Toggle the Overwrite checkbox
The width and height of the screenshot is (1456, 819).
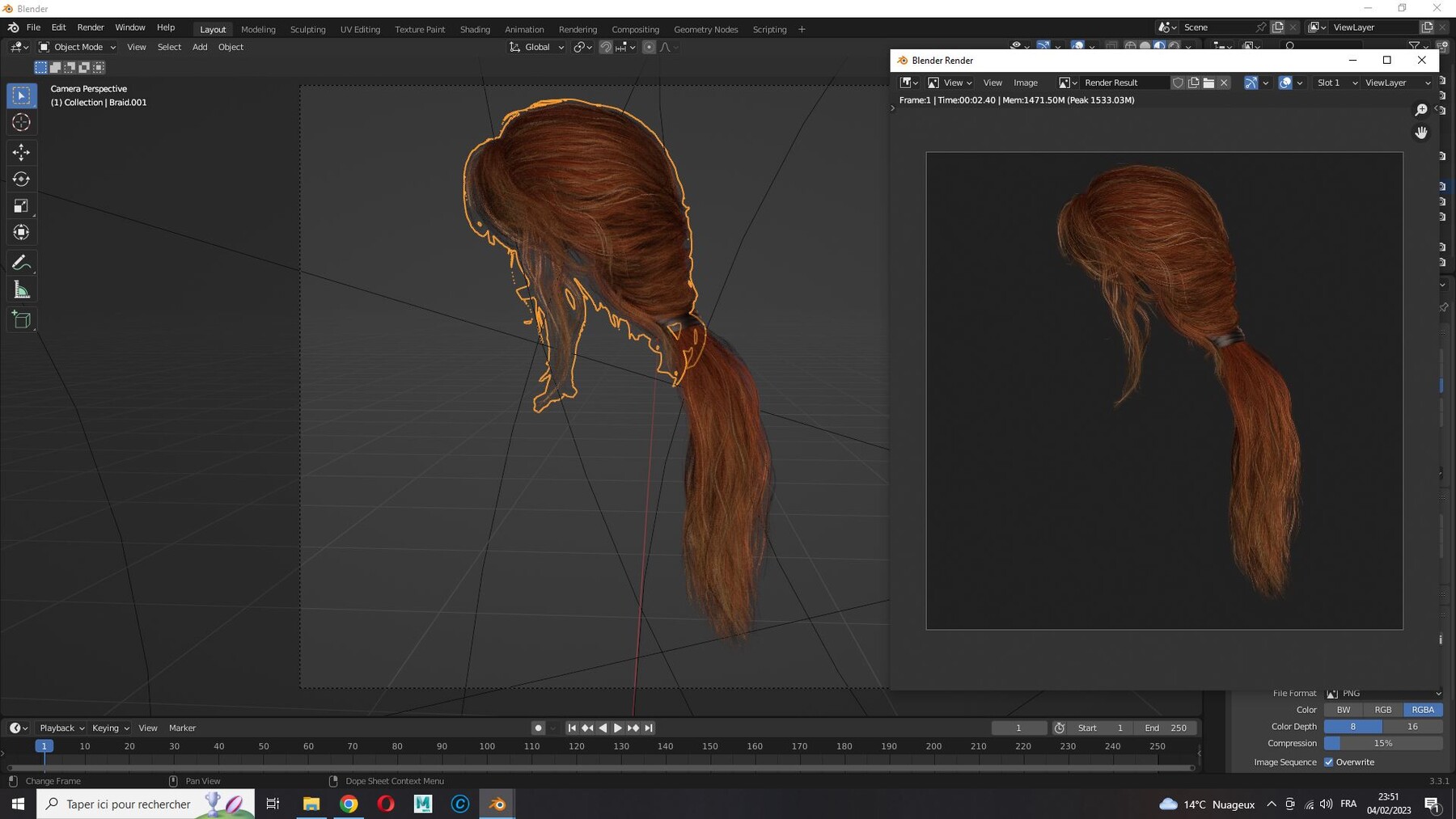[1328, 762]
